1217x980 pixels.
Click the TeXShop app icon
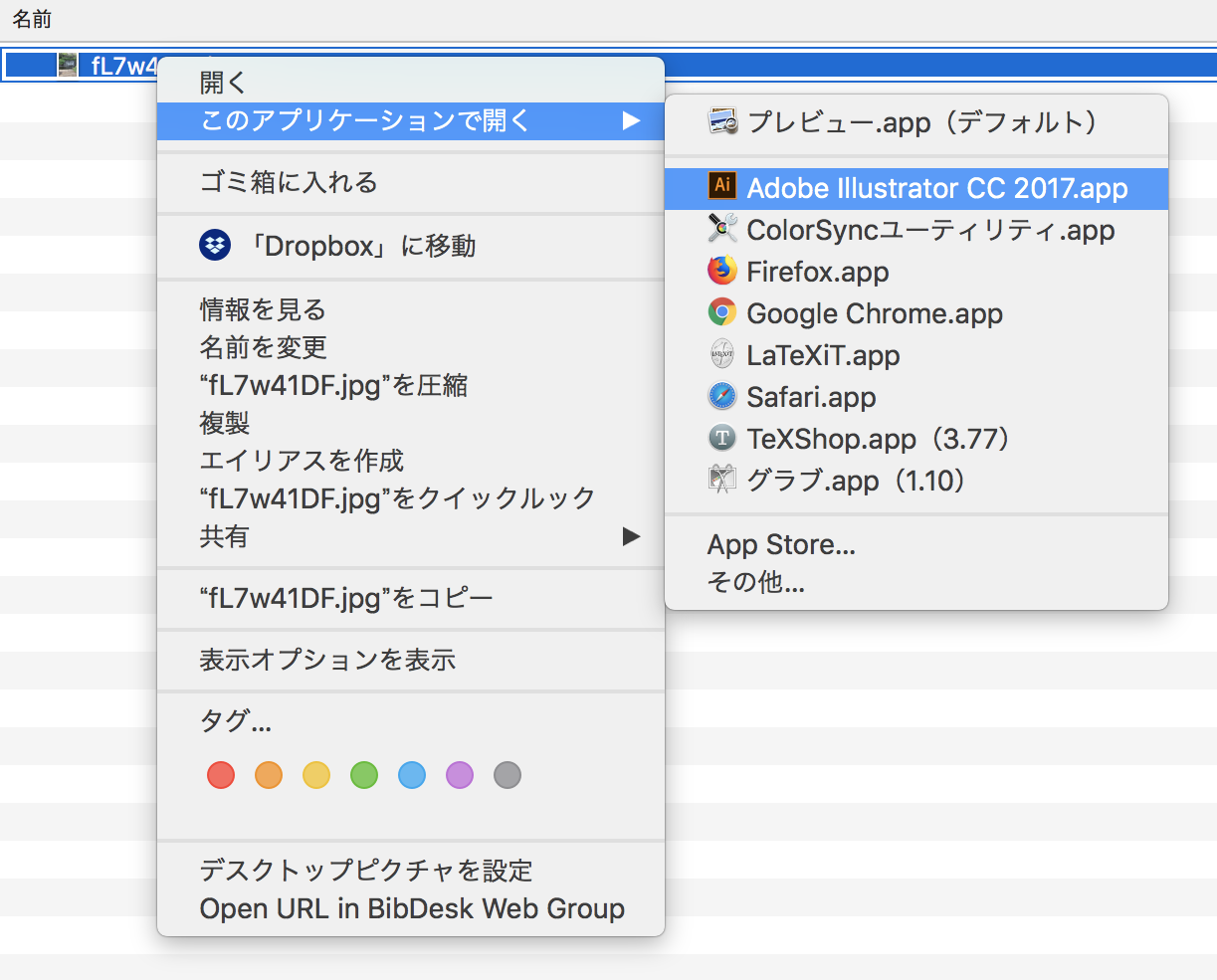[721, 438]
